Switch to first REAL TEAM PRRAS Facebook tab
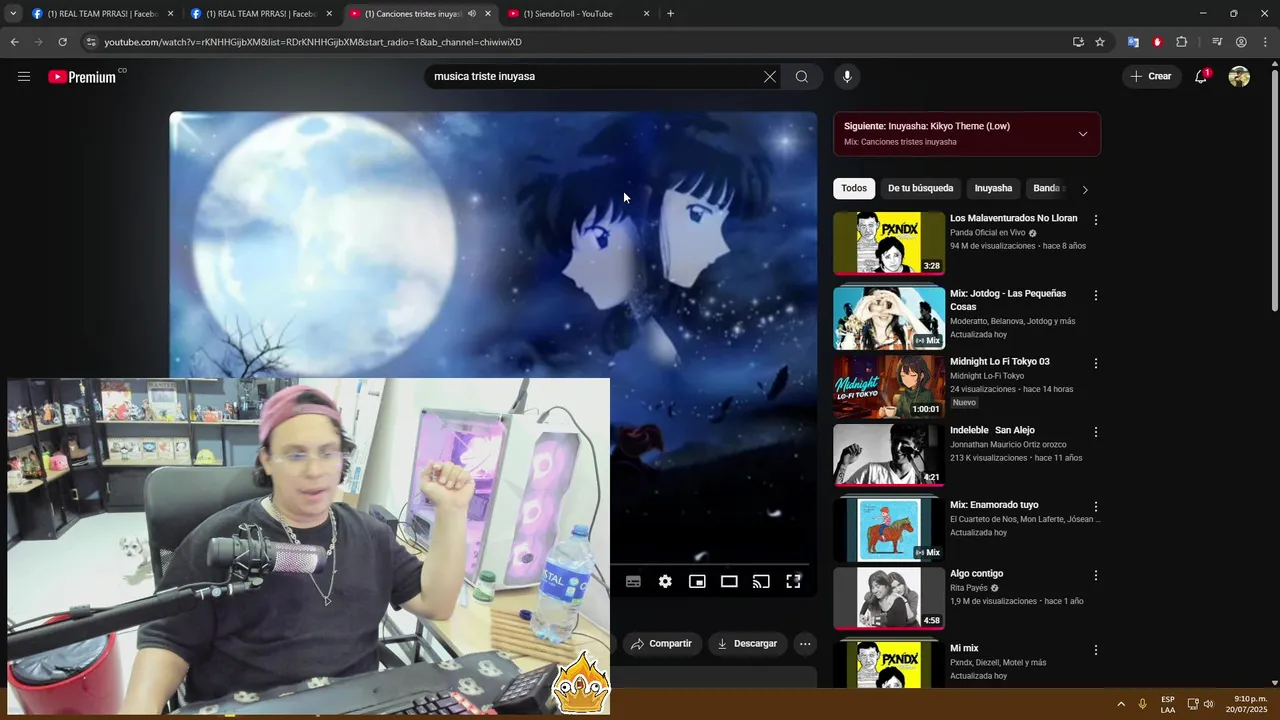Viewport: 1280px width, 720px height. click(x=102, y=14)
